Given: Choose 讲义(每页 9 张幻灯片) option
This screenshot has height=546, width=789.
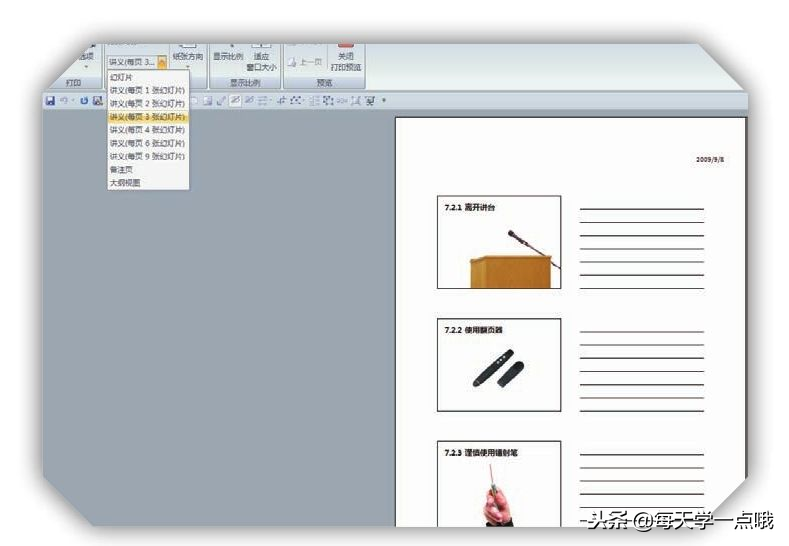Looking at the screenshot, I should pyautogui.click(x=148, y=156).
